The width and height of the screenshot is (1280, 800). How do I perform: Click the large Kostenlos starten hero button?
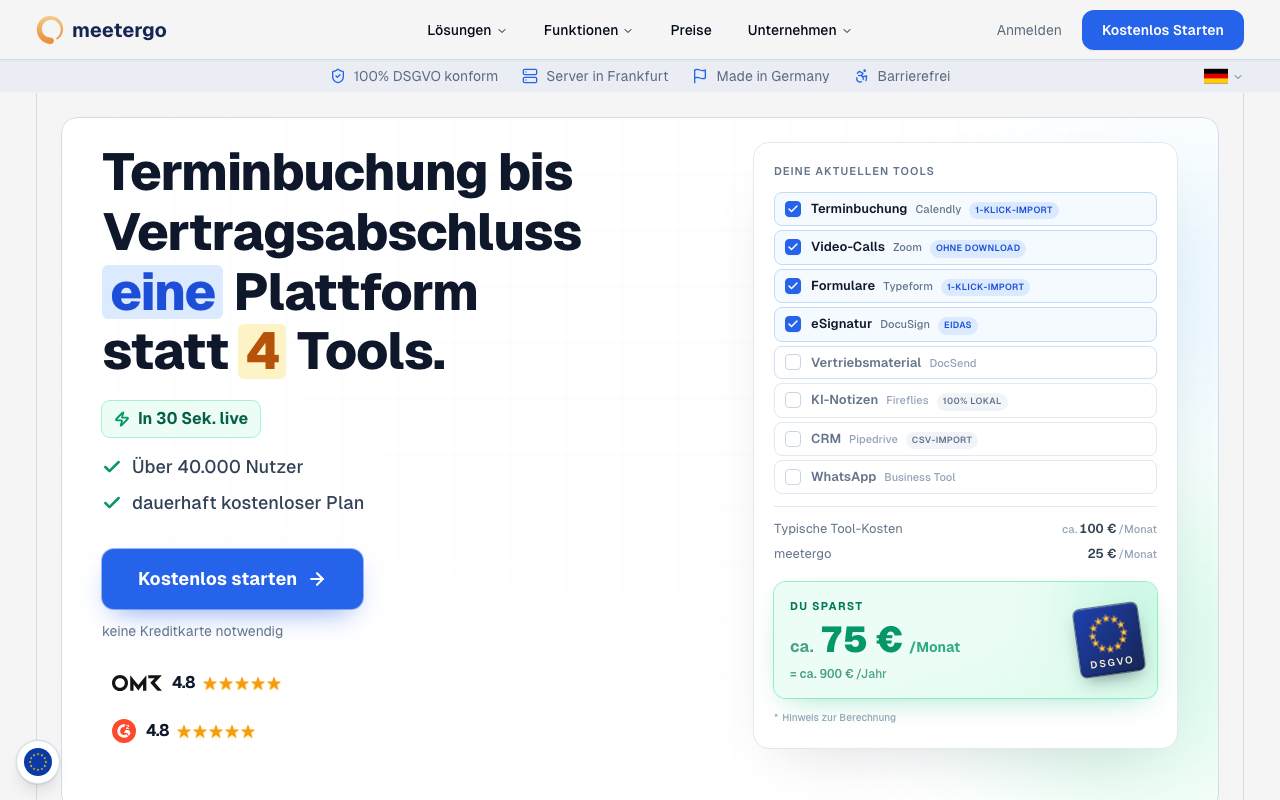point(232,579)
